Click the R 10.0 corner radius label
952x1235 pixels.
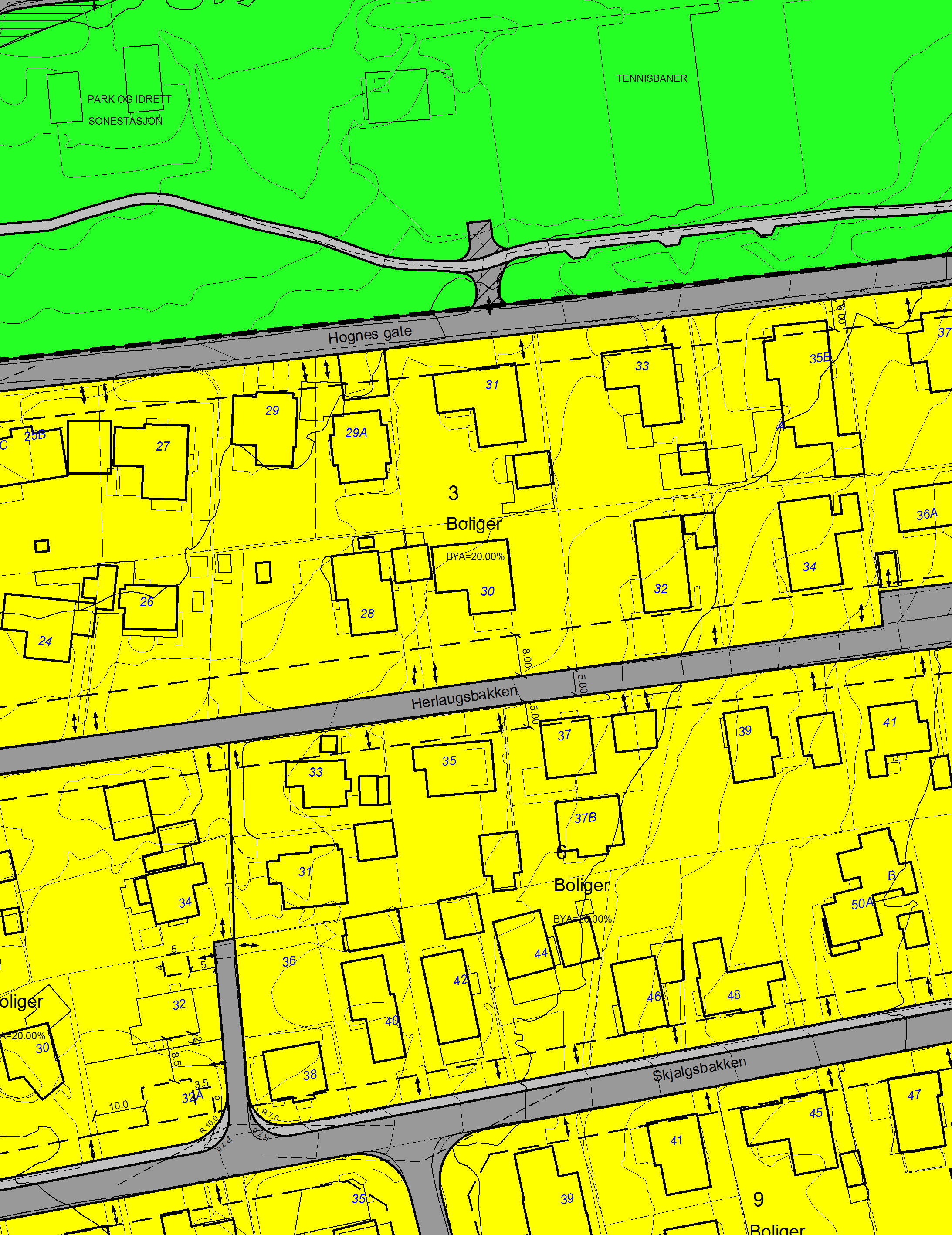click(209, 1125)
